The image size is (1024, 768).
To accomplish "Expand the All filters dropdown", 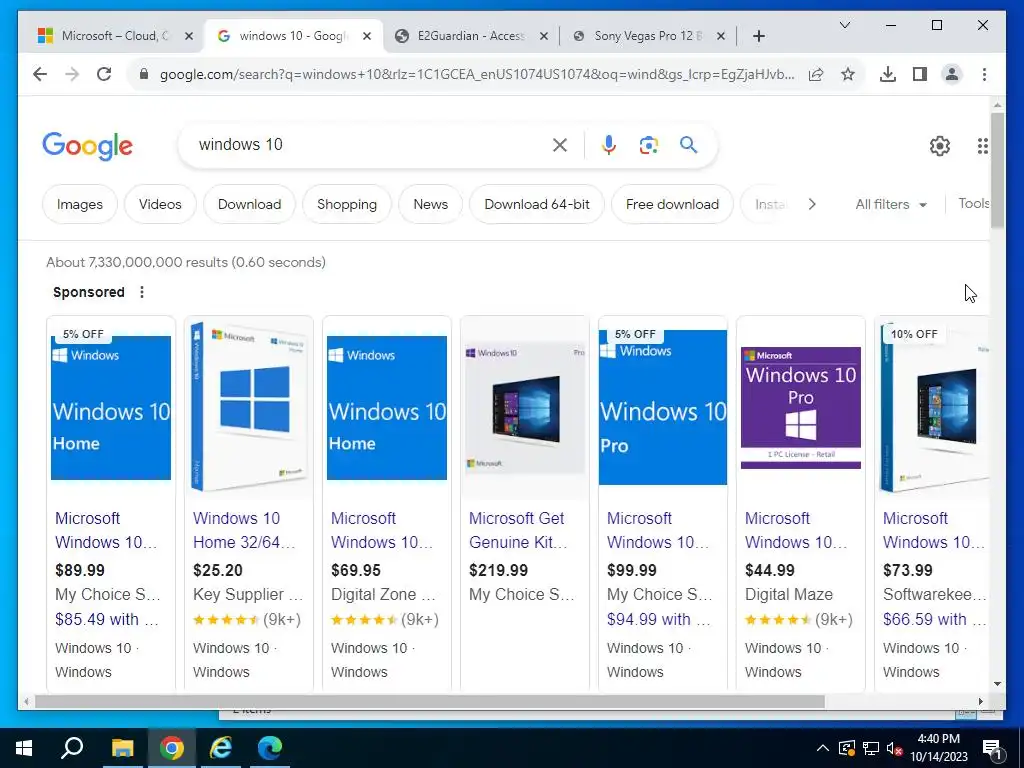I will 891,204.
